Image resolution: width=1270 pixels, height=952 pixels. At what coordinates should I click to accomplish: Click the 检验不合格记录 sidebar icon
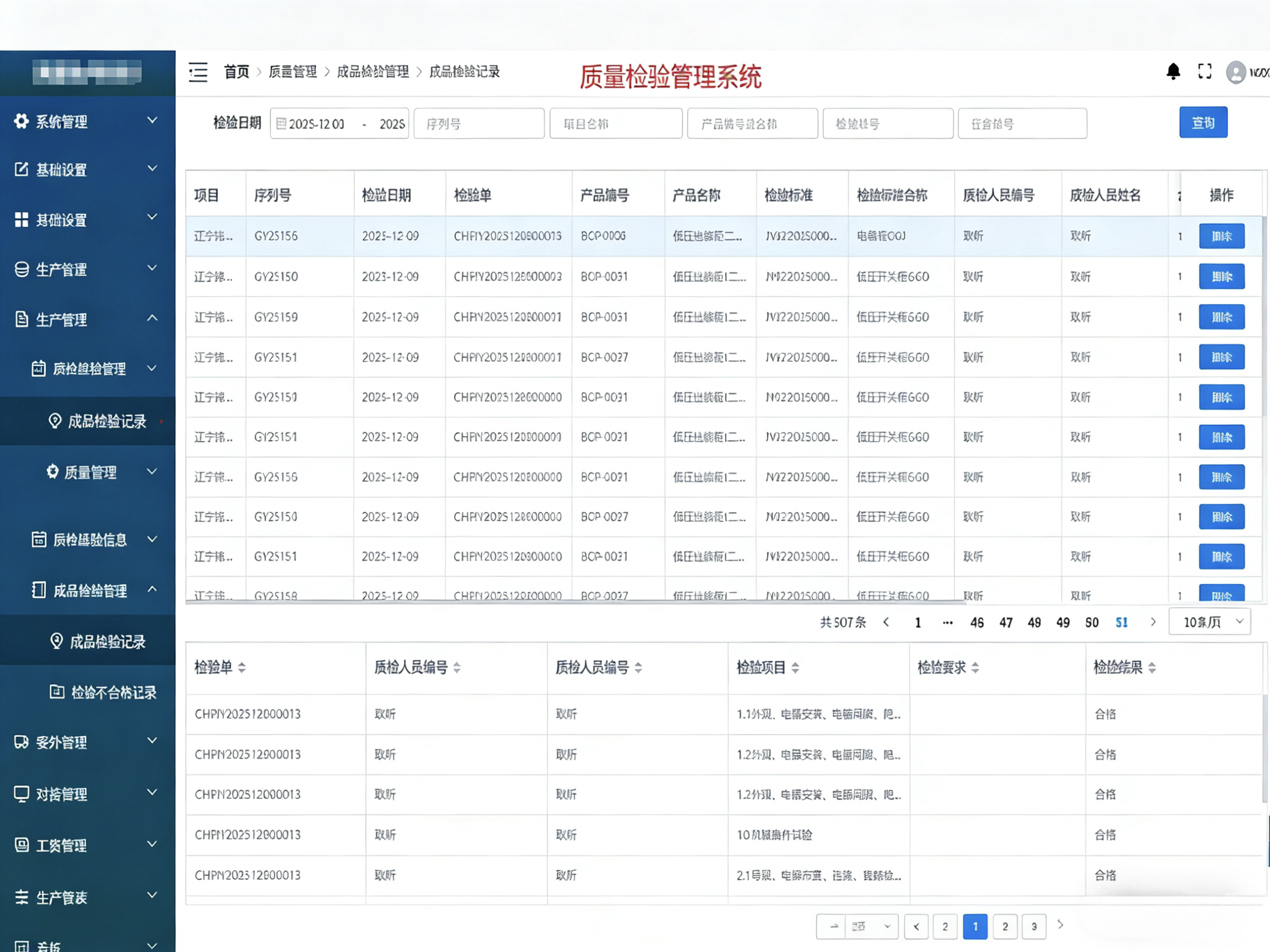tap(57, 691)
